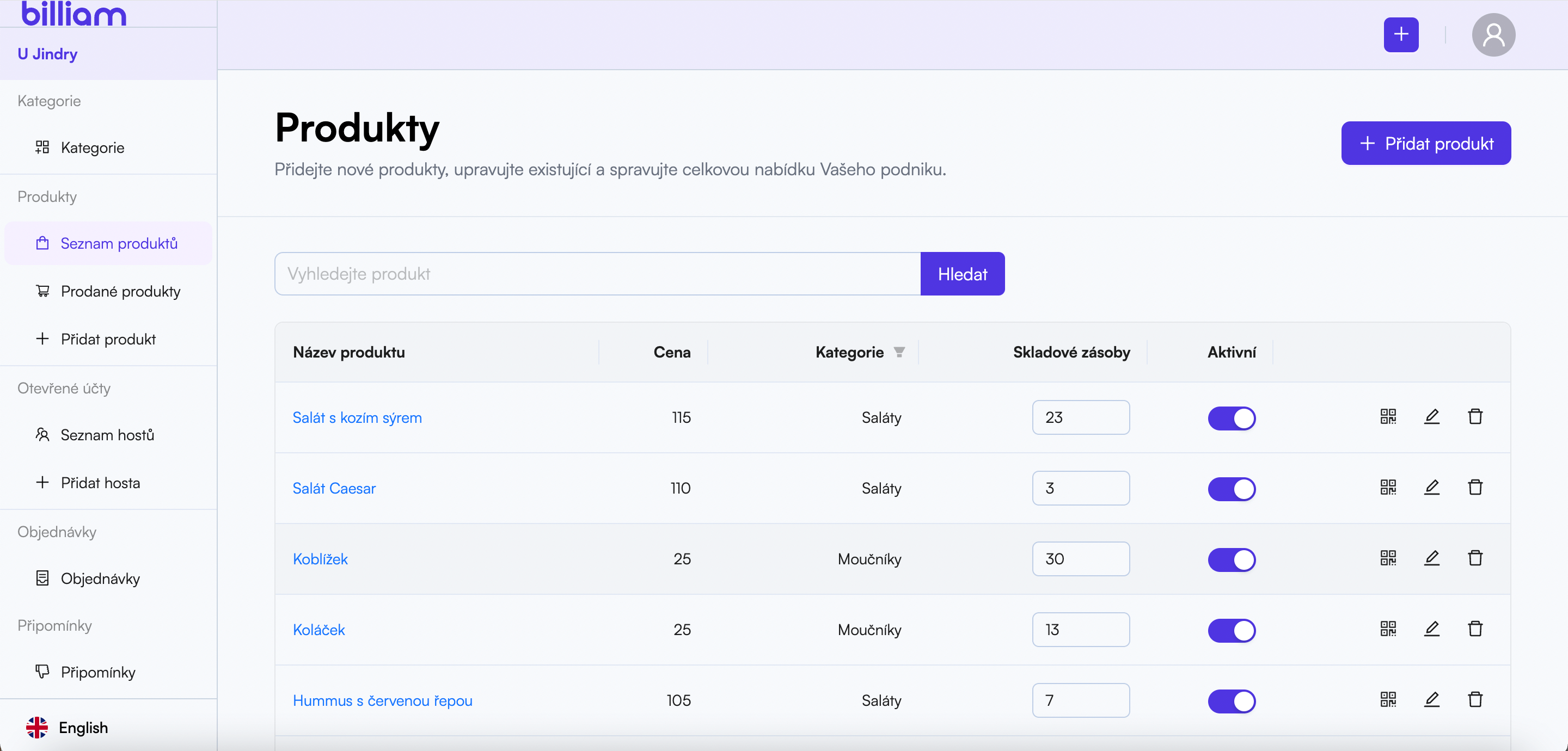1568x751 pixels.
Task: Click Hledat search button
Action: 961,274
